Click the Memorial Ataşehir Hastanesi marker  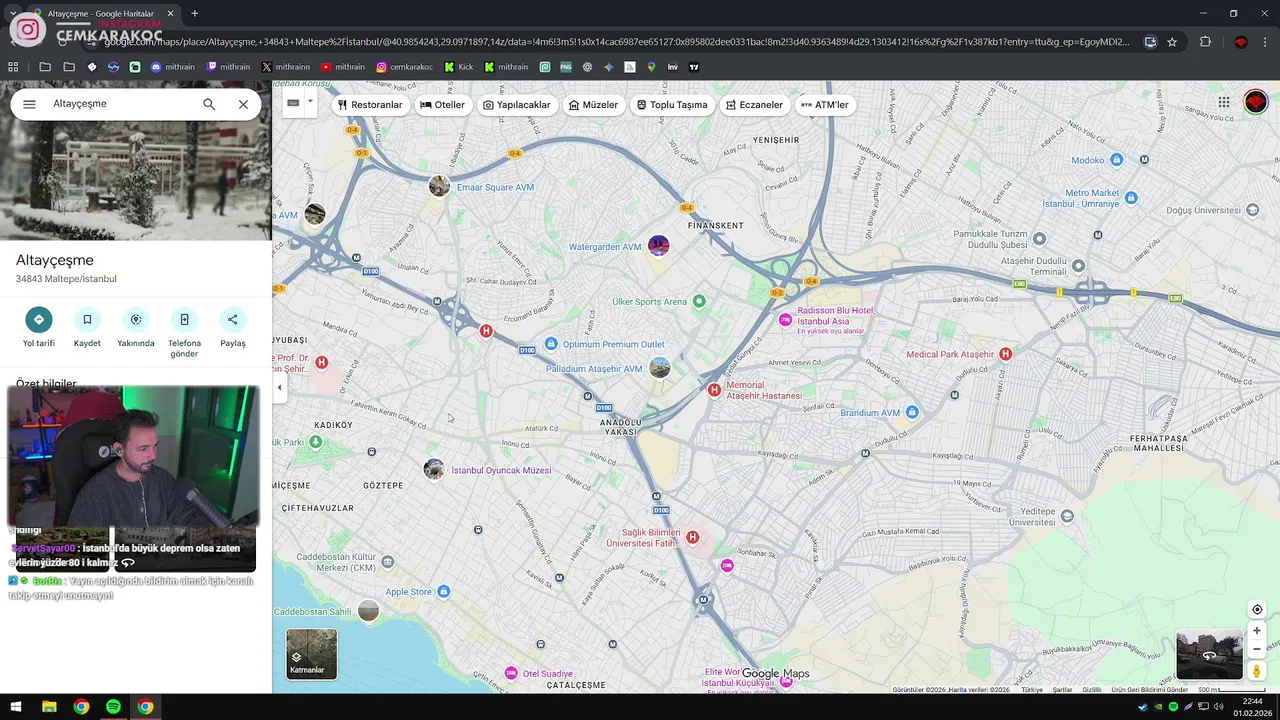714,390
